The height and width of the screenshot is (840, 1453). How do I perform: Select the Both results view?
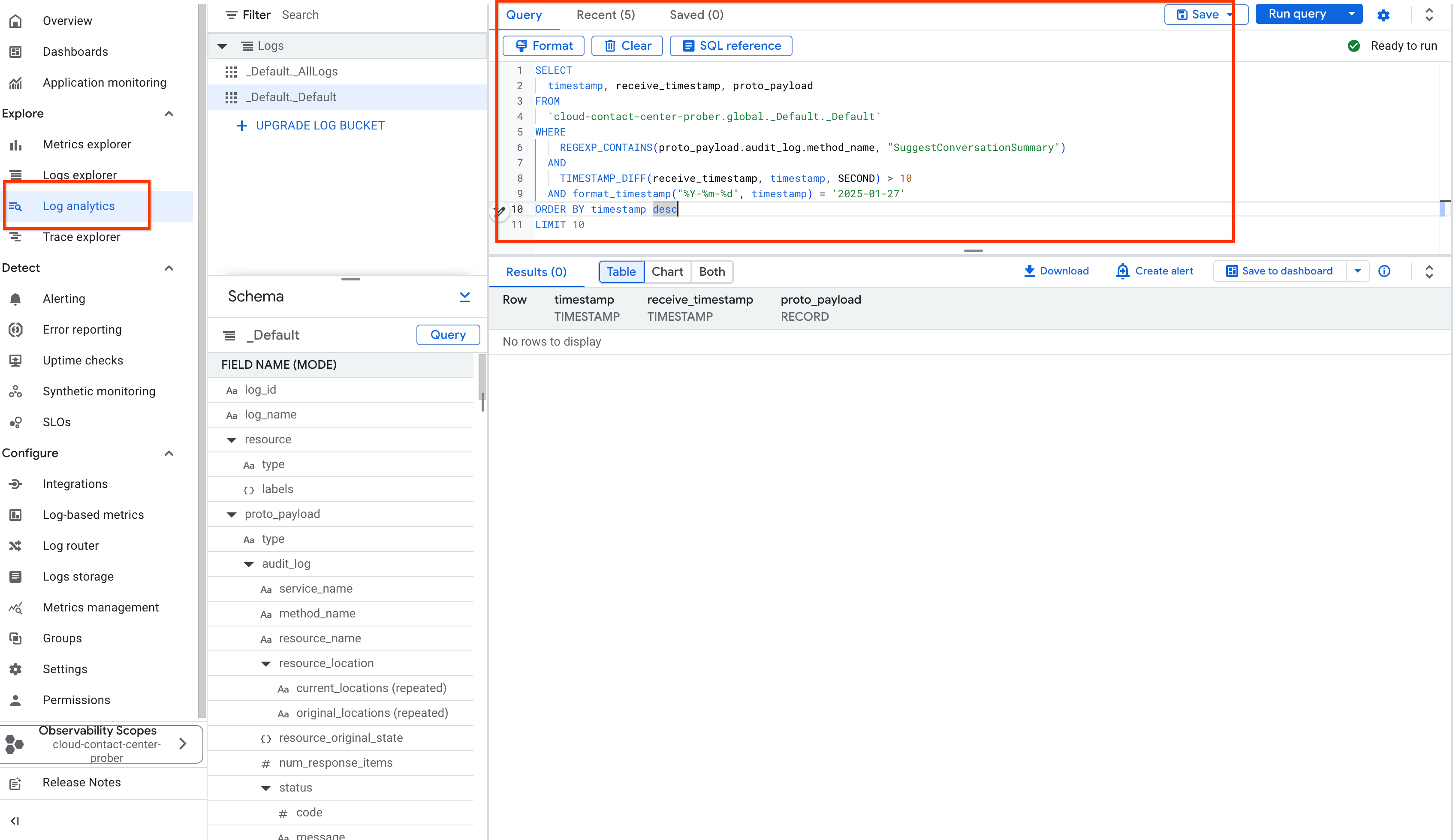click(x=711, y=271)
